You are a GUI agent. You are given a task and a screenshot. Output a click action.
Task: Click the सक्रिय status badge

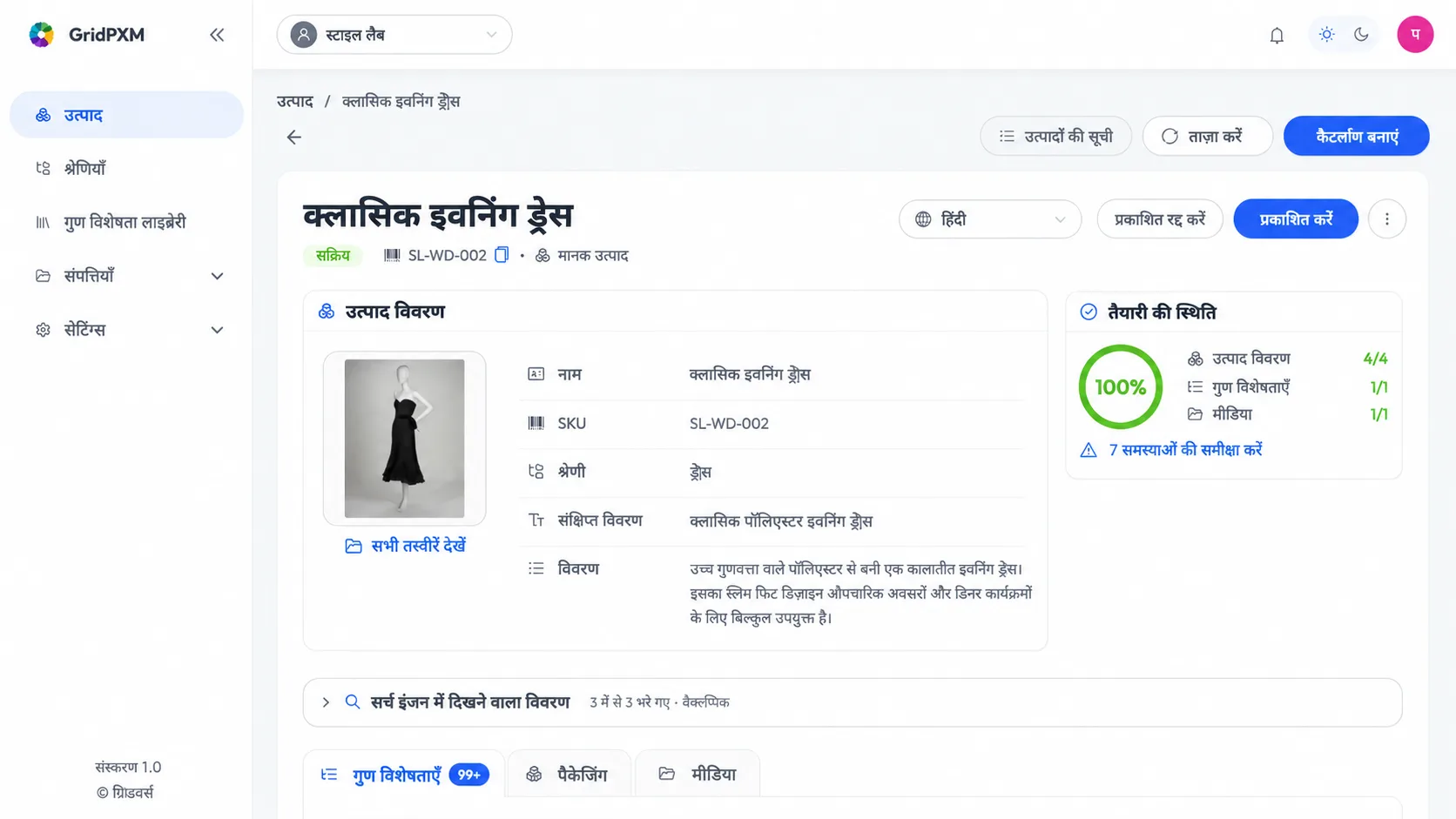tap(333, 255)
